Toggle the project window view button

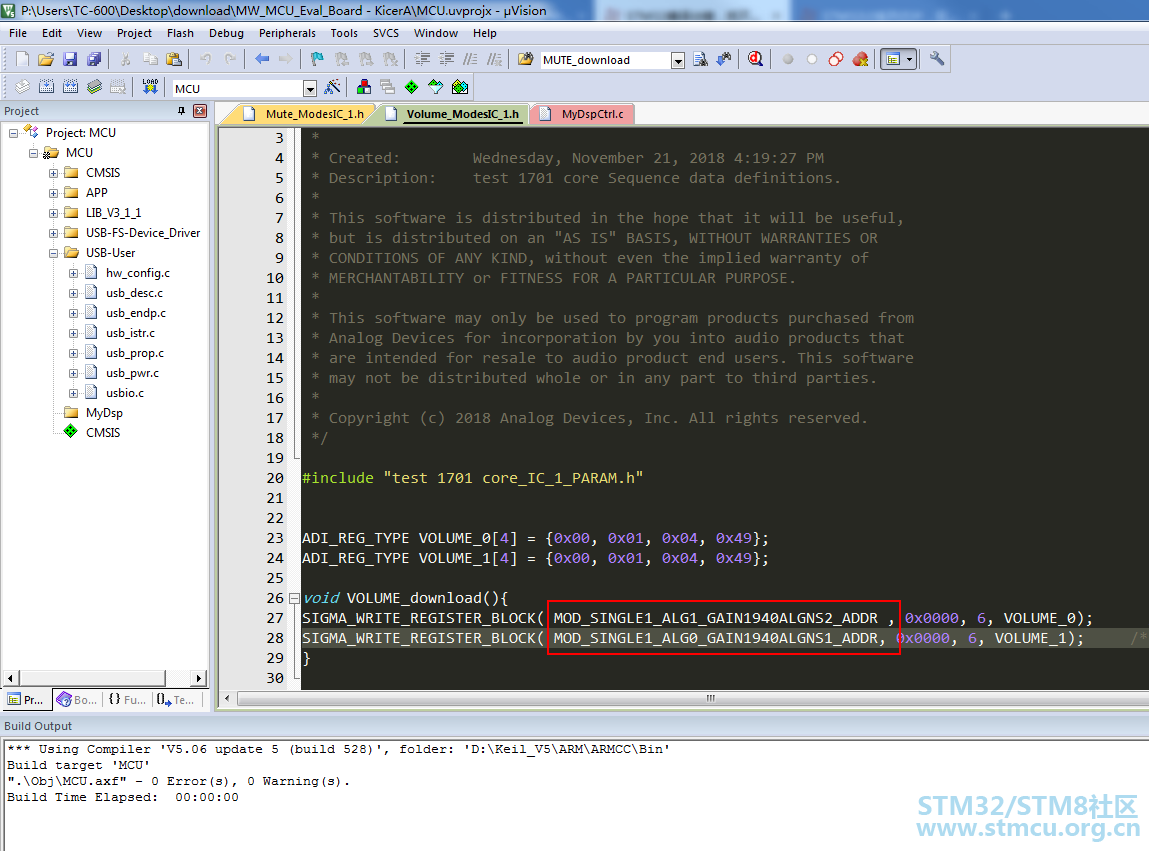pos(893,59)
